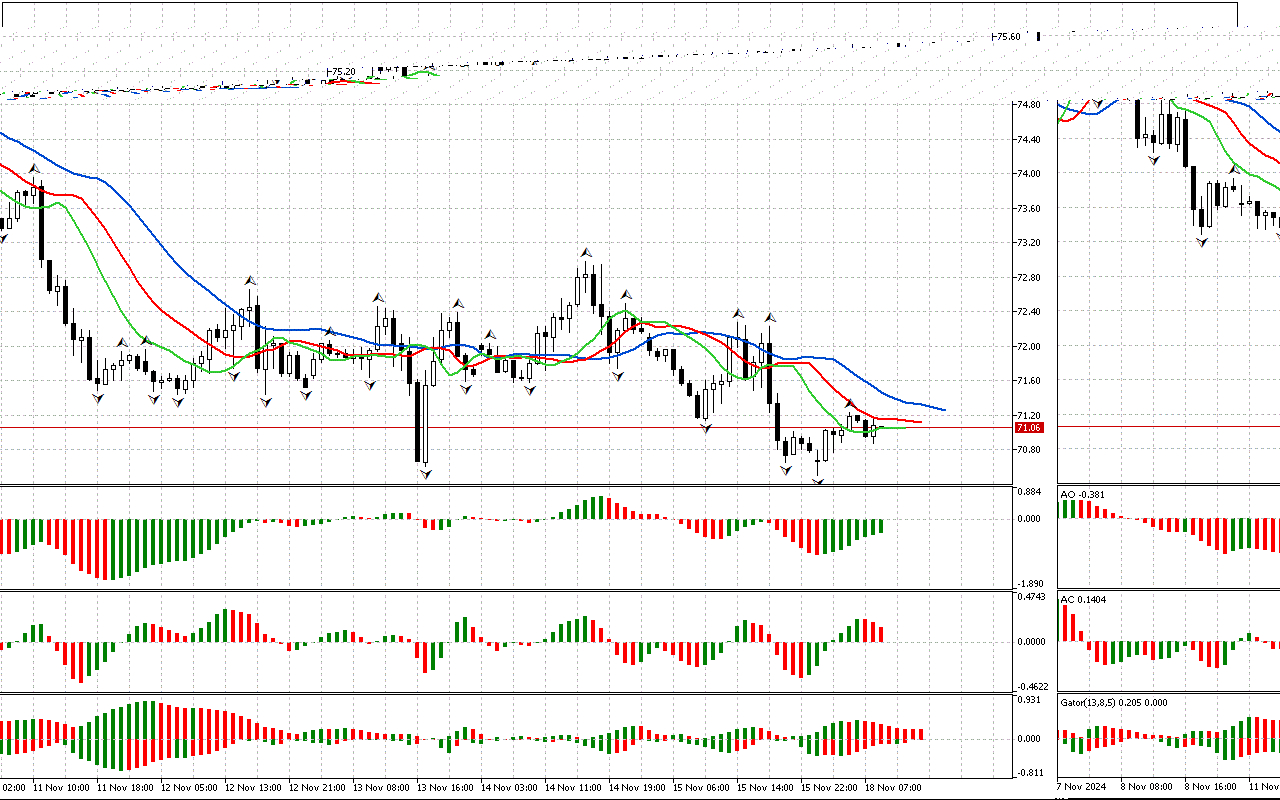Click the 75.20 price marker at top

coord(343,72)
